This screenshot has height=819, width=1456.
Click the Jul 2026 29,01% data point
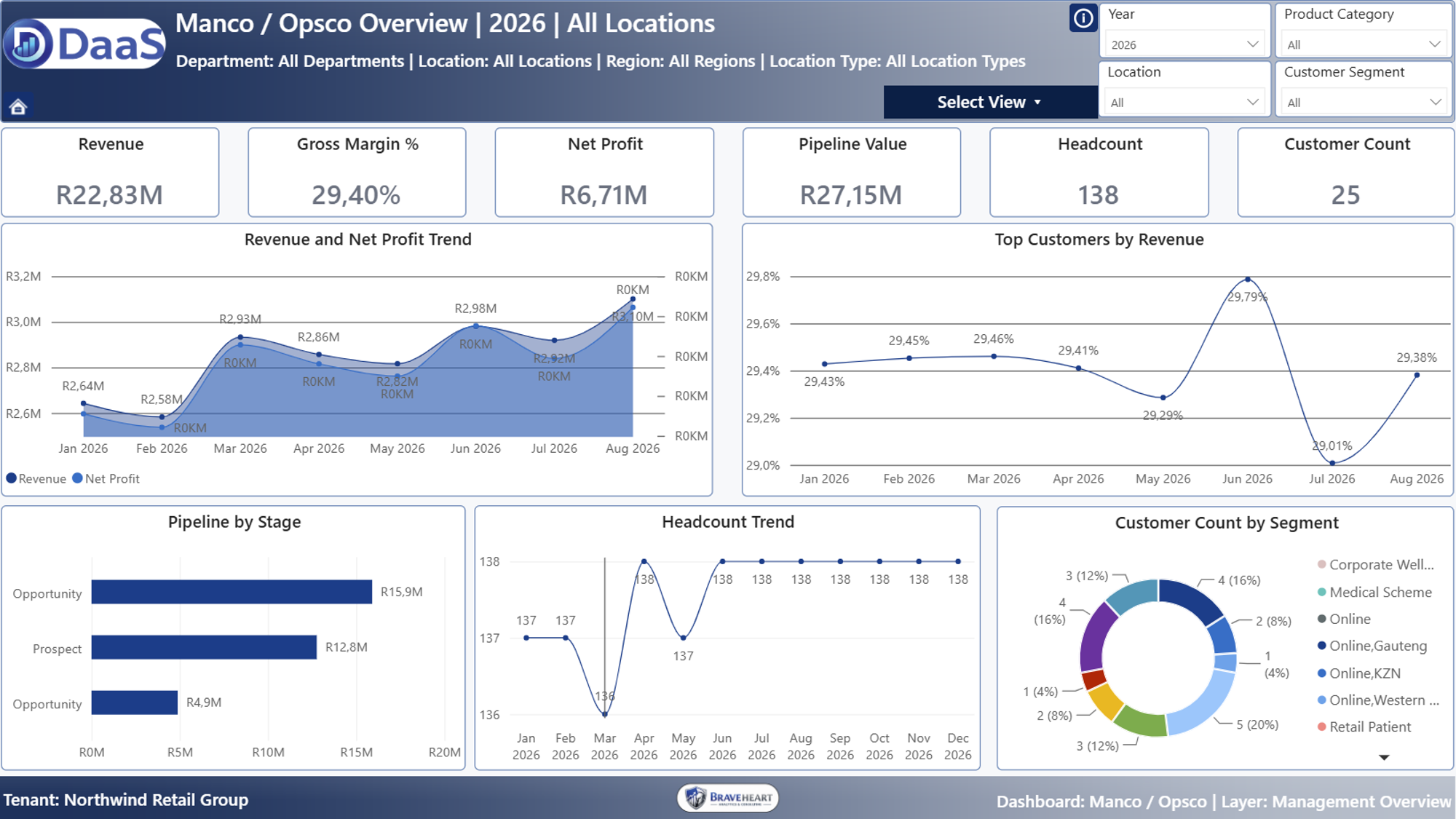coord(1332,463)
